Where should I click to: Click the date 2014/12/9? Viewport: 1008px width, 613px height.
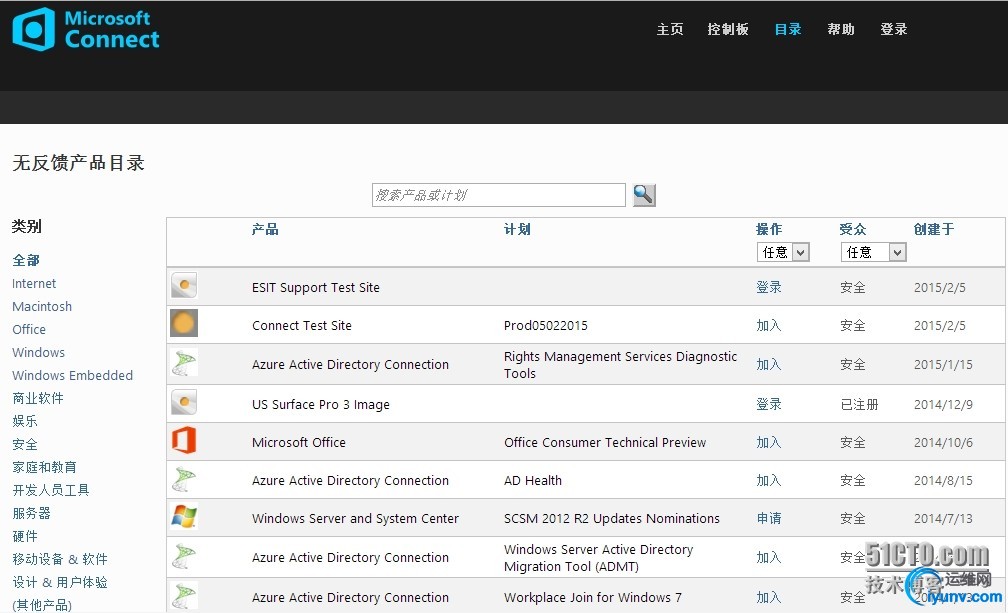point(943,404)
